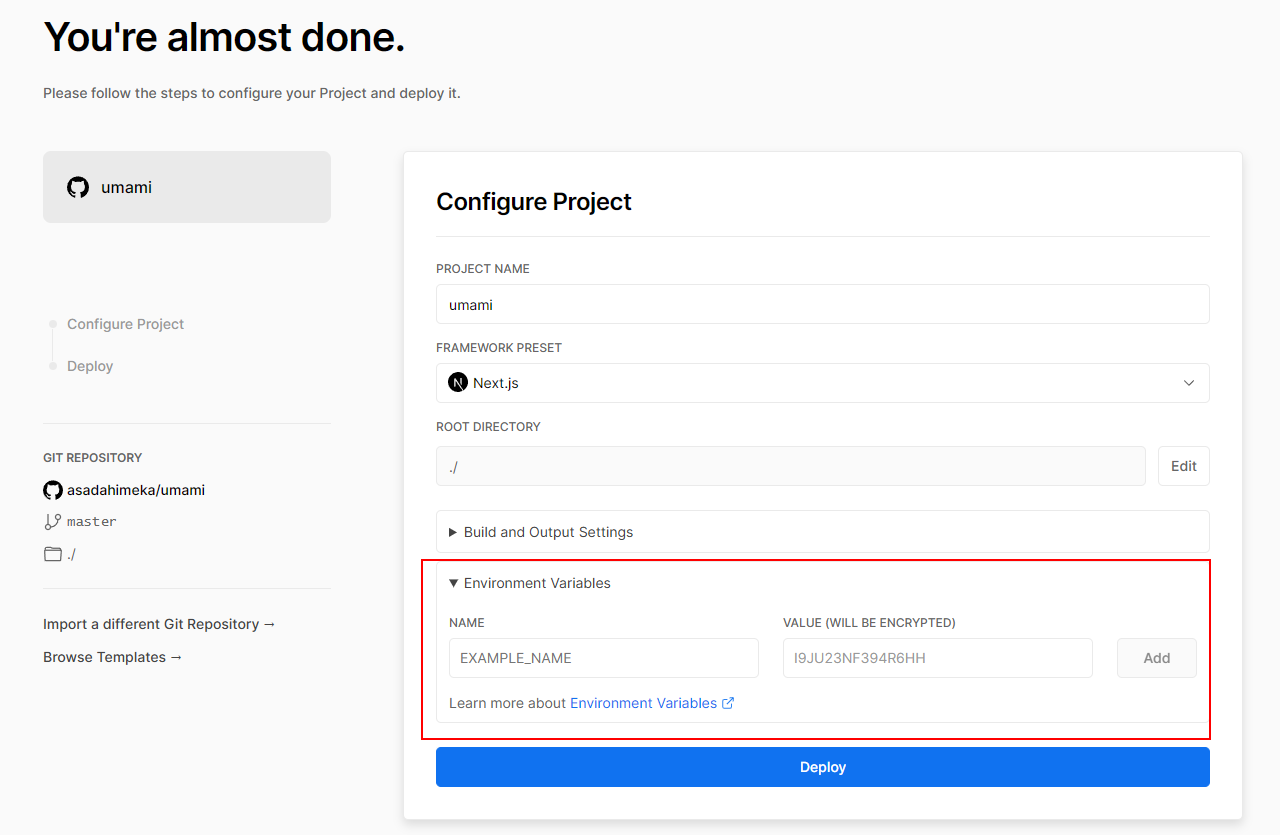Viewport: 1280px width, 835px height.
Task: Click the blue Deploy button
Action: point(822,767)
